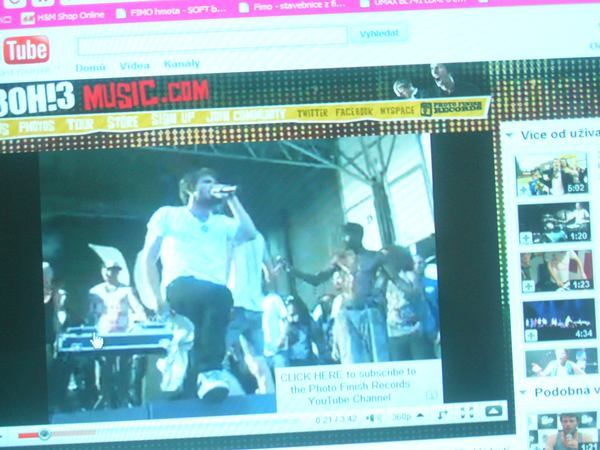The image size is (600, 450).
Task: Open the Domů navigation link
Action: [x=90, y=68]
